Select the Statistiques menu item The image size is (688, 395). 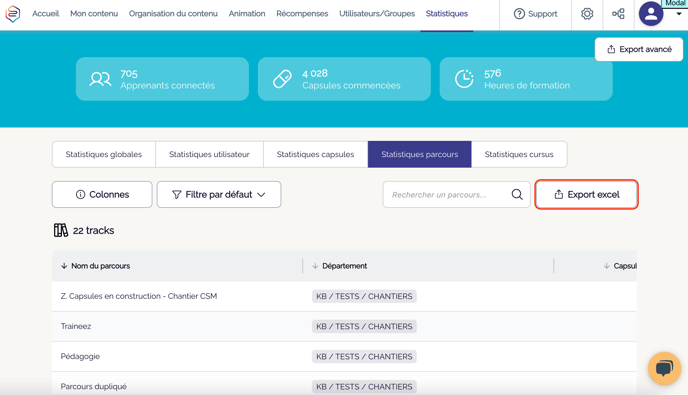[x=447, y=14]
